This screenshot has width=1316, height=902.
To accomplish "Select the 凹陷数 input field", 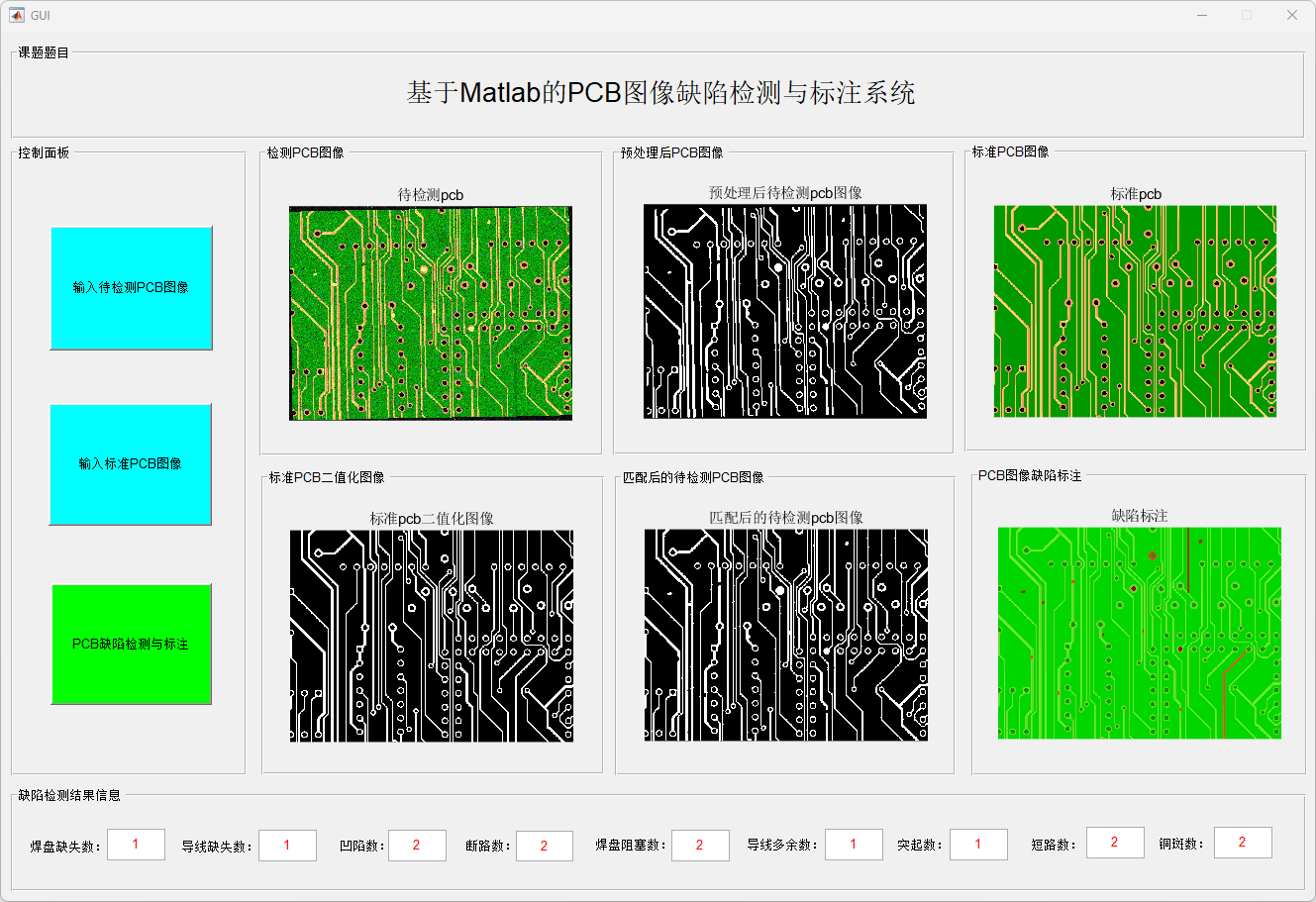I will coord(417,845).
